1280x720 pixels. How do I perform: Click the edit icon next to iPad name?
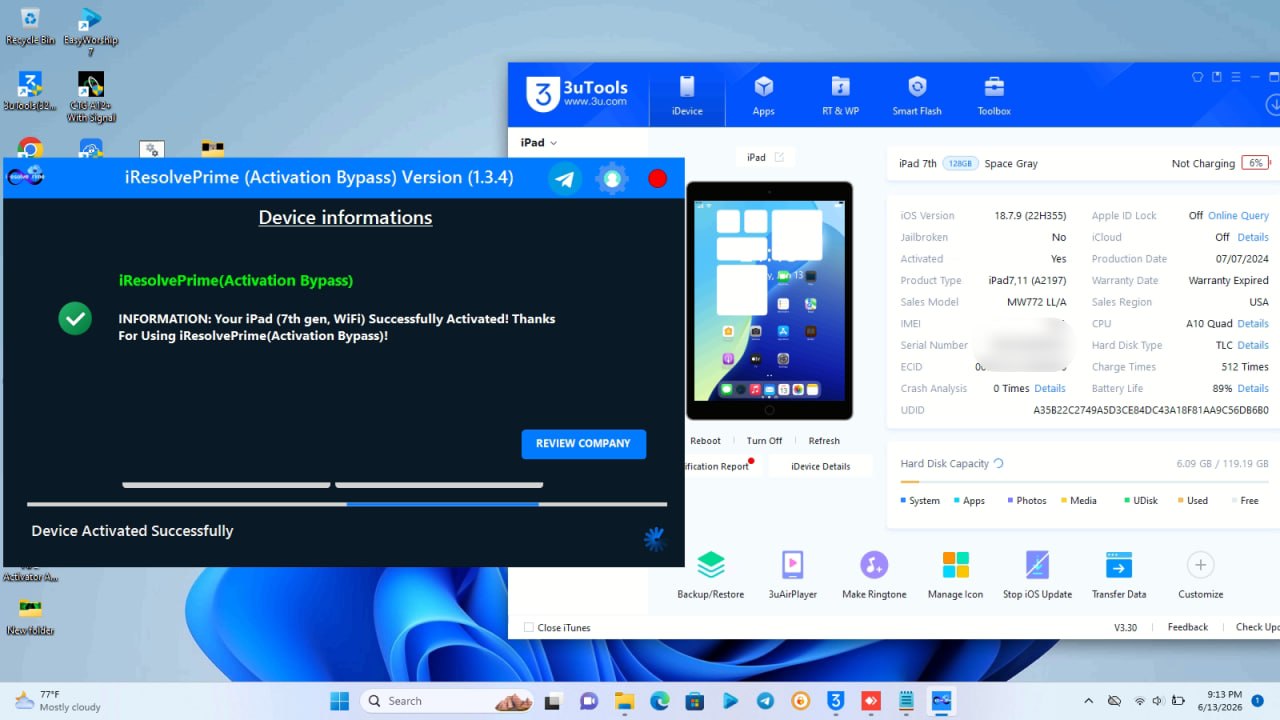click(x=779, y=158)
